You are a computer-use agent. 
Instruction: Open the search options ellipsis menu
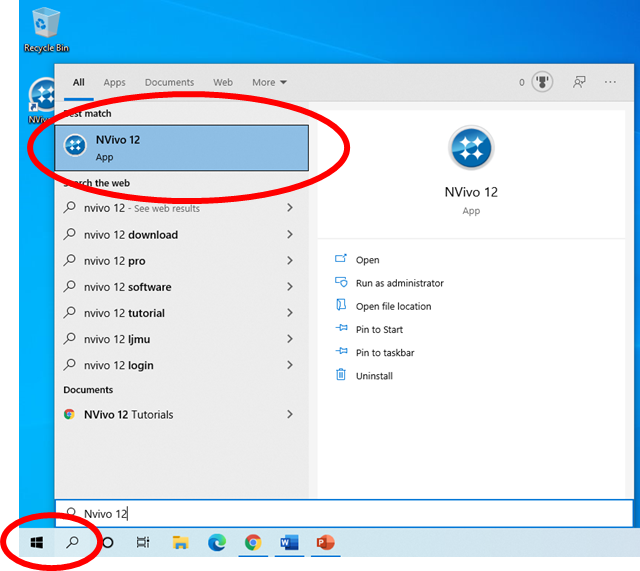point(610,82)
